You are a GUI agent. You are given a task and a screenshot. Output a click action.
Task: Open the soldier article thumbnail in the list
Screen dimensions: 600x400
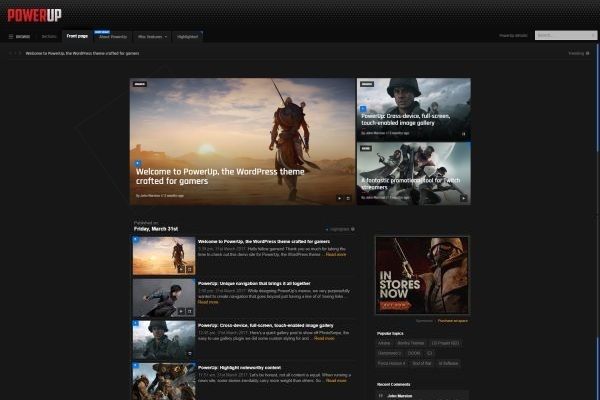(164, 340)
